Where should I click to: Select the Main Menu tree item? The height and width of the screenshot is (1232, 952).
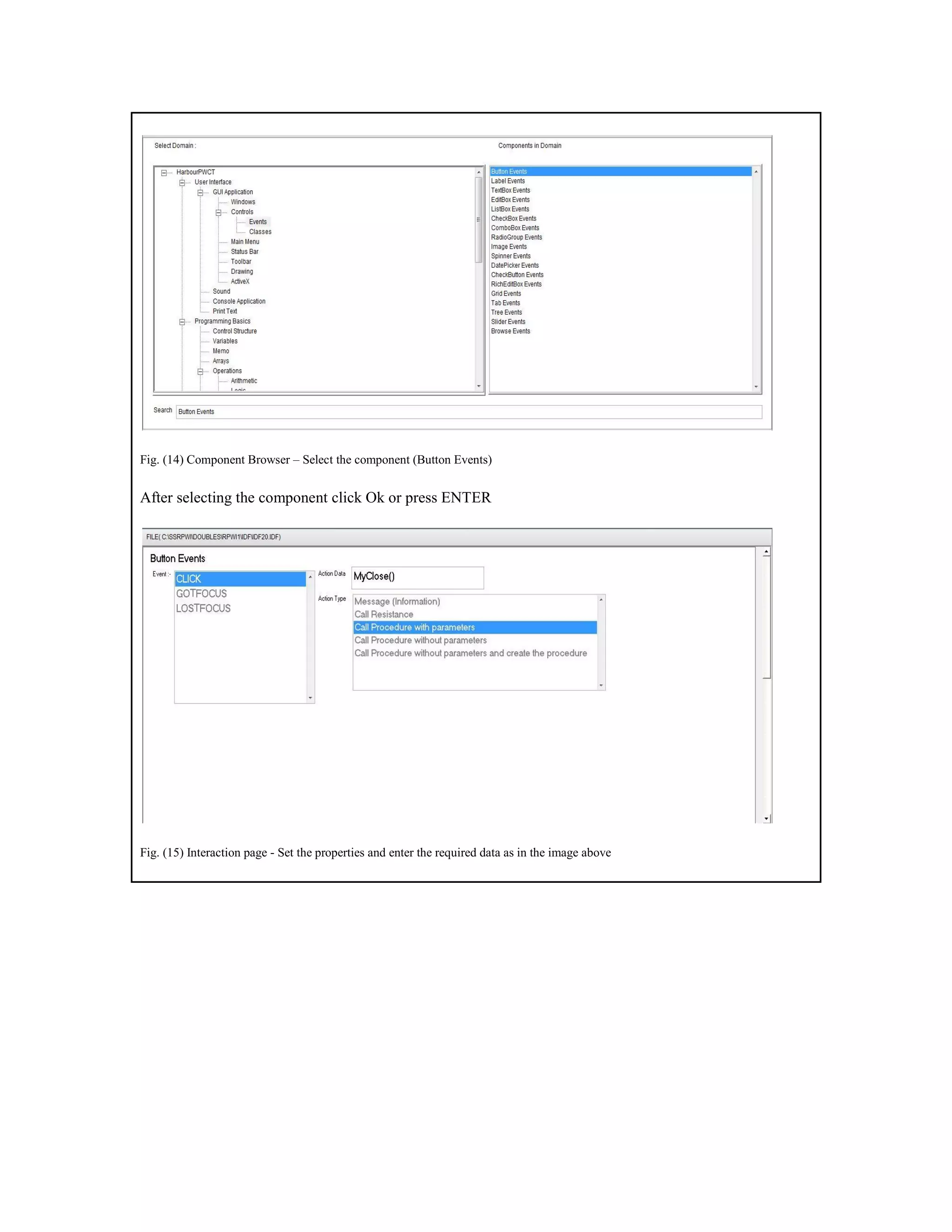pos(245,241)
